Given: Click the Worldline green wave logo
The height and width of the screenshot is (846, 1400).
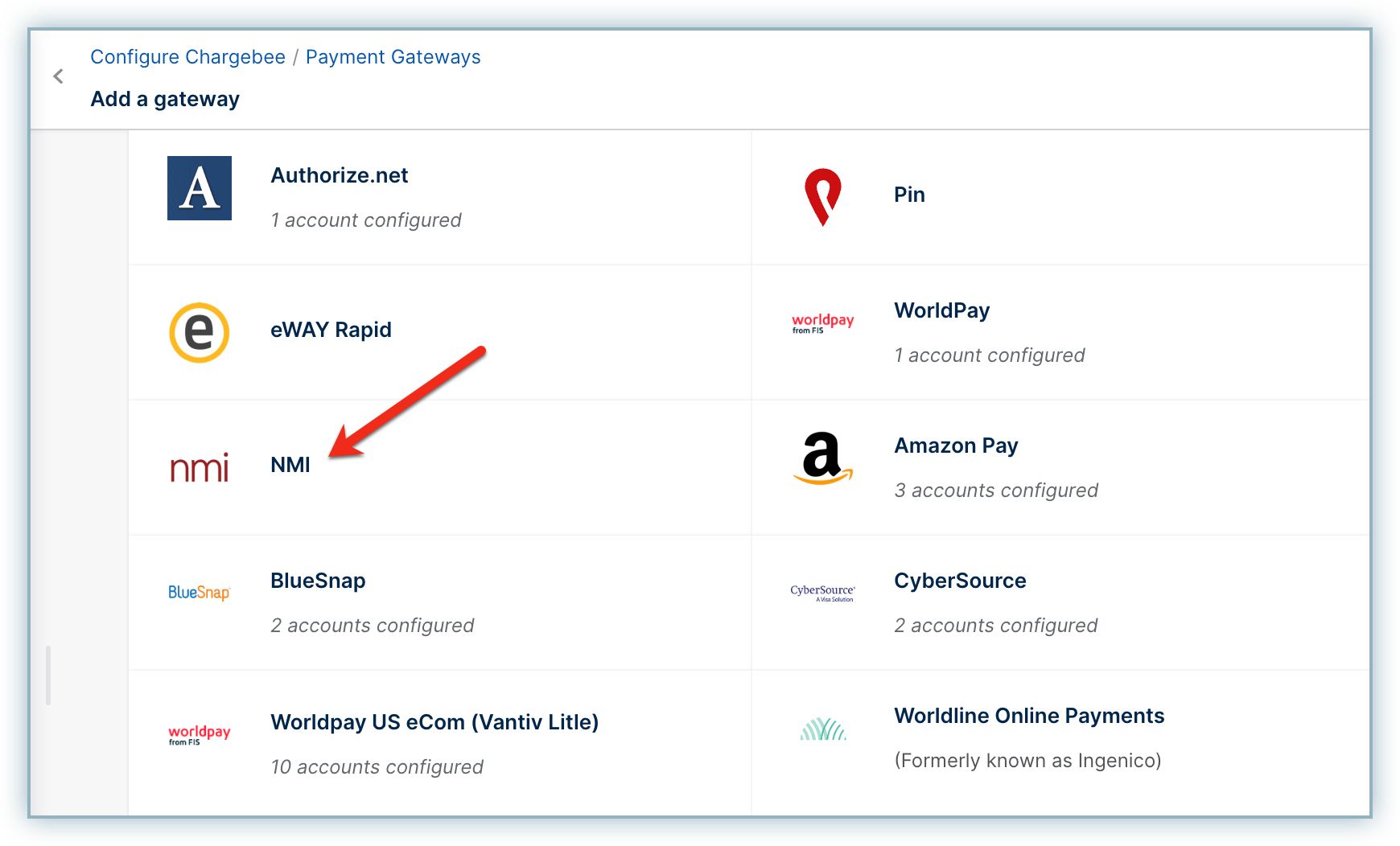Looking at the screenshot, I should coord(823,729).
